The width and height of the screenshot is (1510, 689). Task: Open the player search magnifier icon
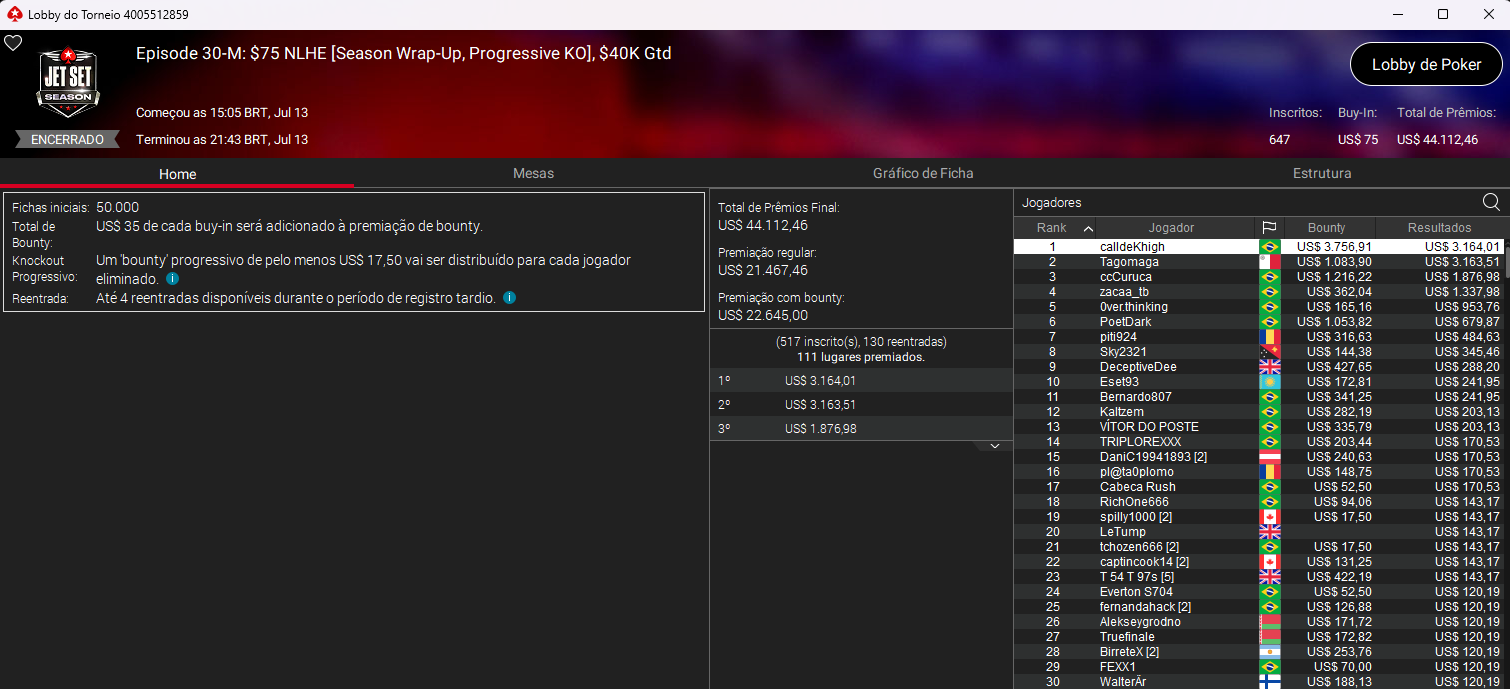[x=1491, y=203]
